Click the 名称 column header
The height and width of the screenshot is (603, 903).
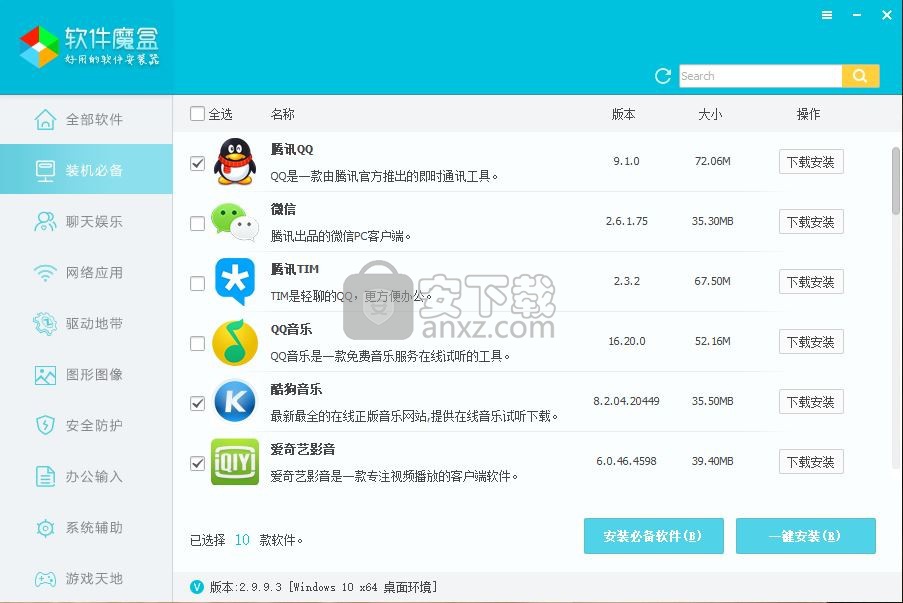point(282,114)
